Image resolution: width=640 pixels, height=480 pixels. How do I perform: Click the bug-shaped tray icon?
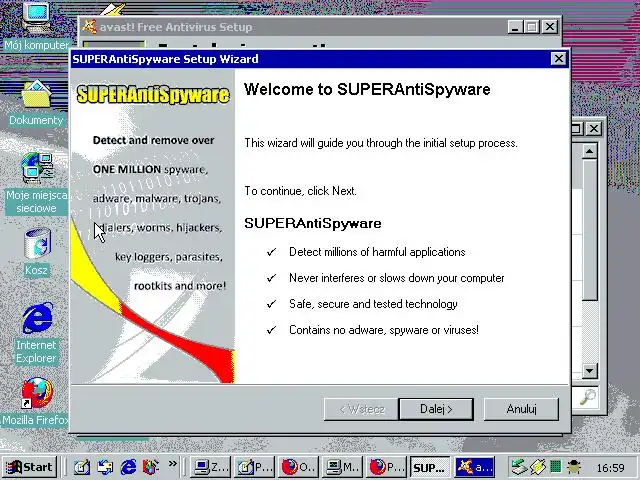pos(574,467)
